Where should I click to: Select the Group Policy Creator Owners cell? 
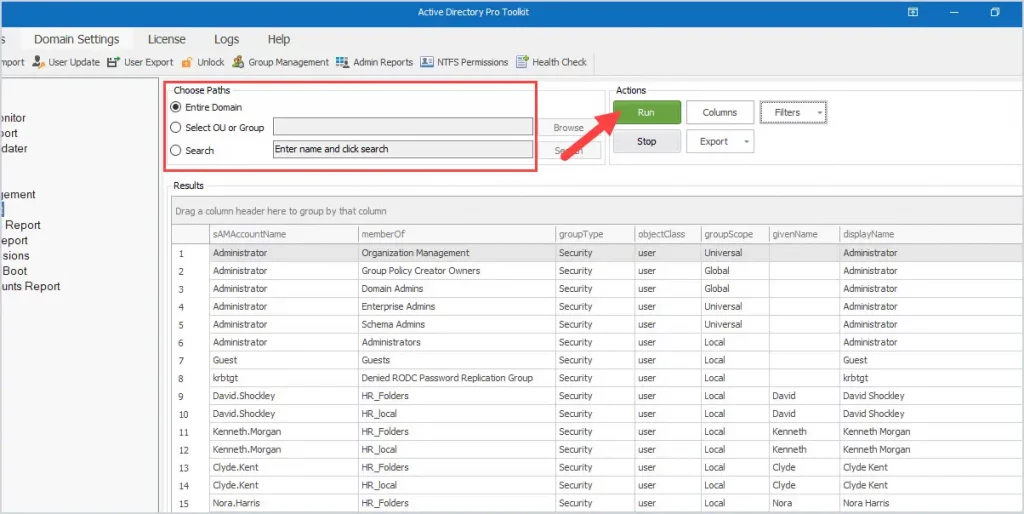(456, 270)
